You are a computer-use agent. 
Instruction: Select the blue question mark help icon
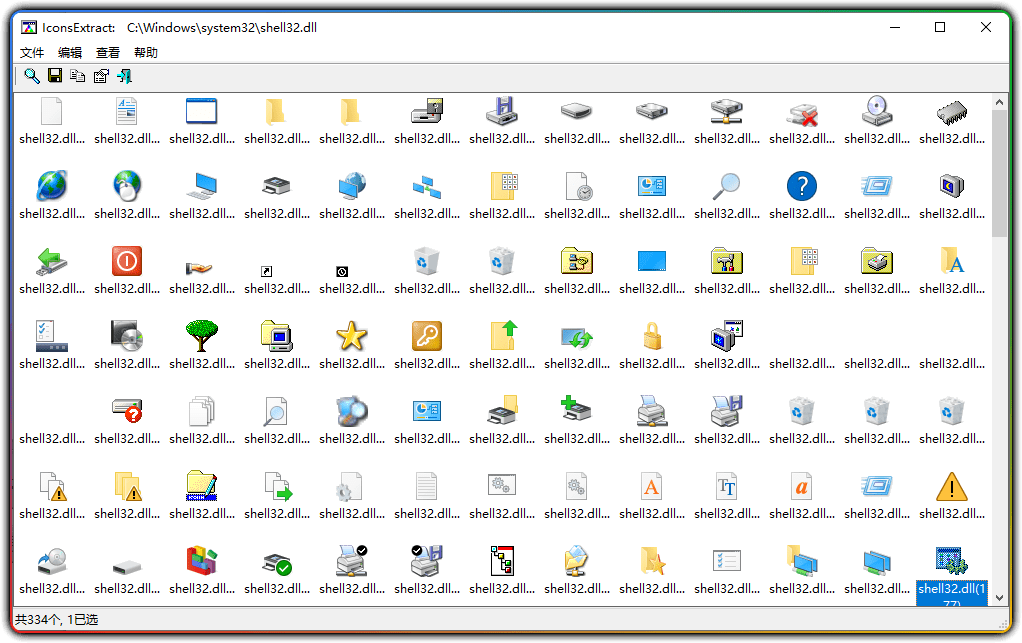click(x=802, y=186)
